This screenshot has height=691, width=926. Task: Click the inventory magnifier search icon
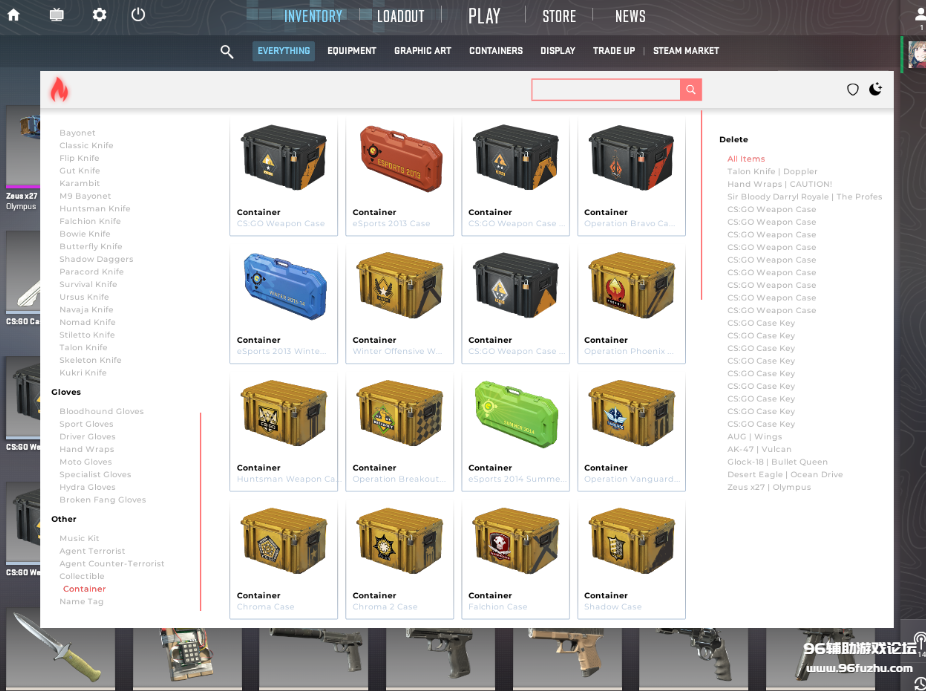tap(227, 51)
